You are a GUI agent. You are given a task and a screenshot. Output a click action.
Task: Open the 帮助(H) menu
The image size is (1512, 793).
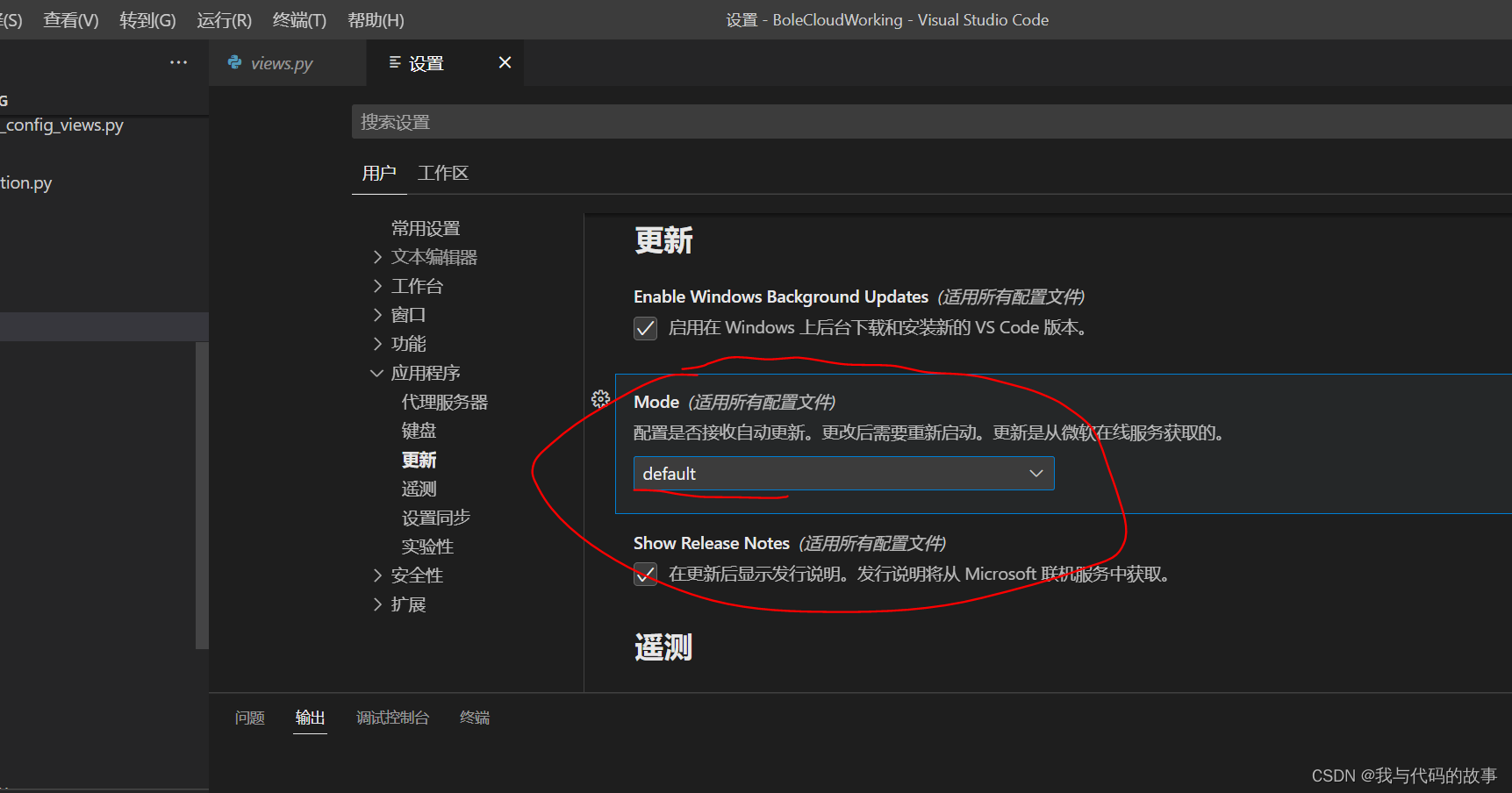pyautogui.click(x=376, y=20)
